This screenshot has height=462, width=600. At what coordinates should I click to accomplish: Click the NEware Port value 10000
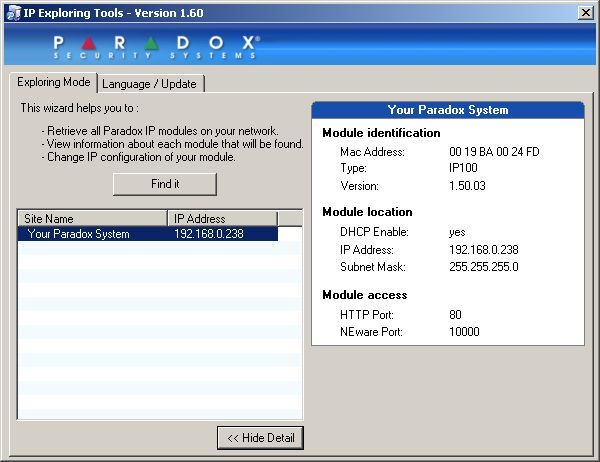pos(465,331)
